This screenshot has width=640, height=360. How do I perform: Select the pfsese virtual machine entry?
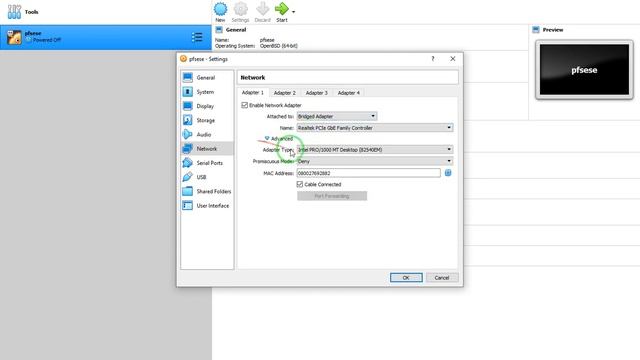click(x=106, y=37)
